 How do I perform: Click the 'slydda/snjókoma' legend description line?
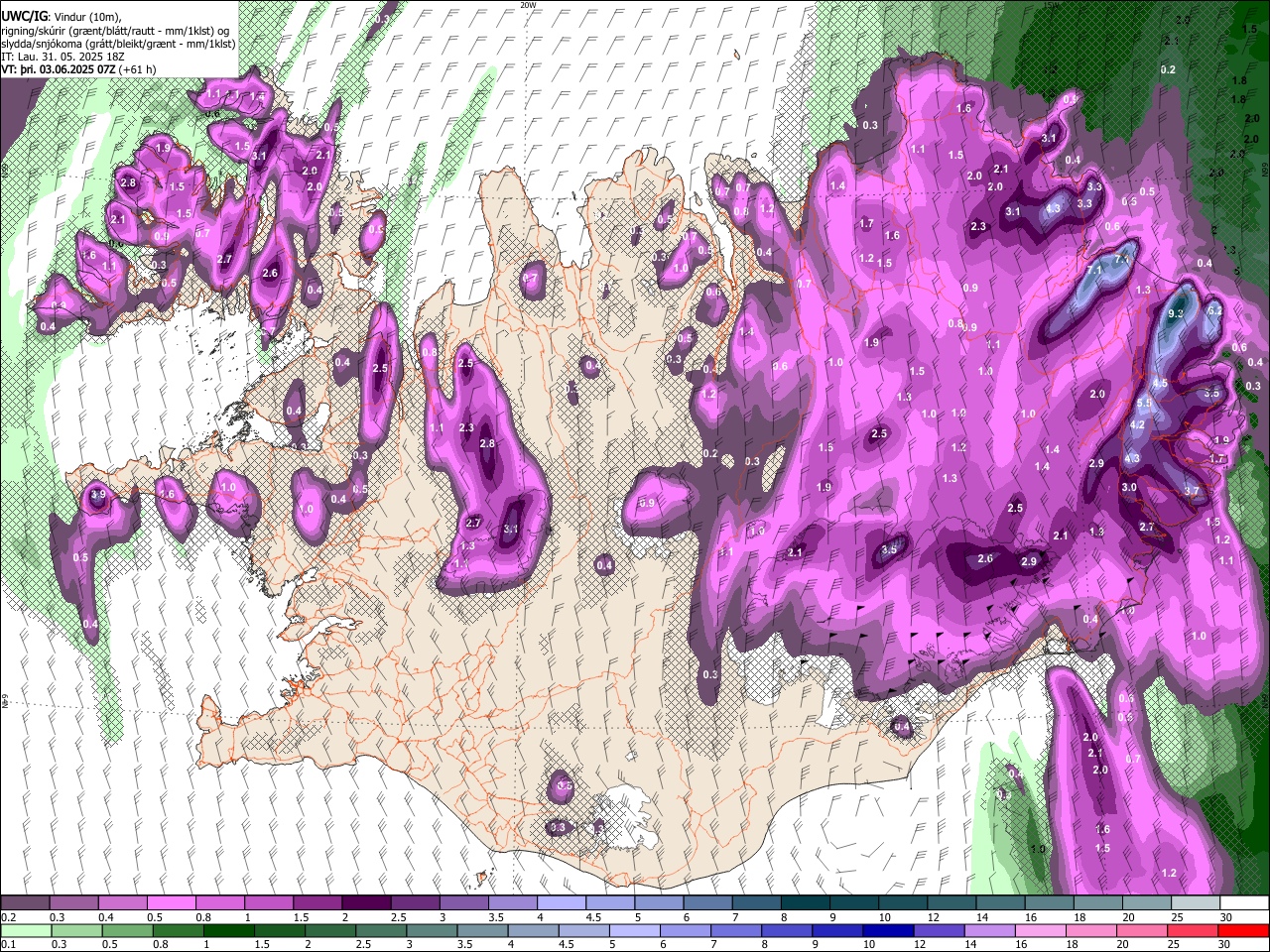click(118, 44)
